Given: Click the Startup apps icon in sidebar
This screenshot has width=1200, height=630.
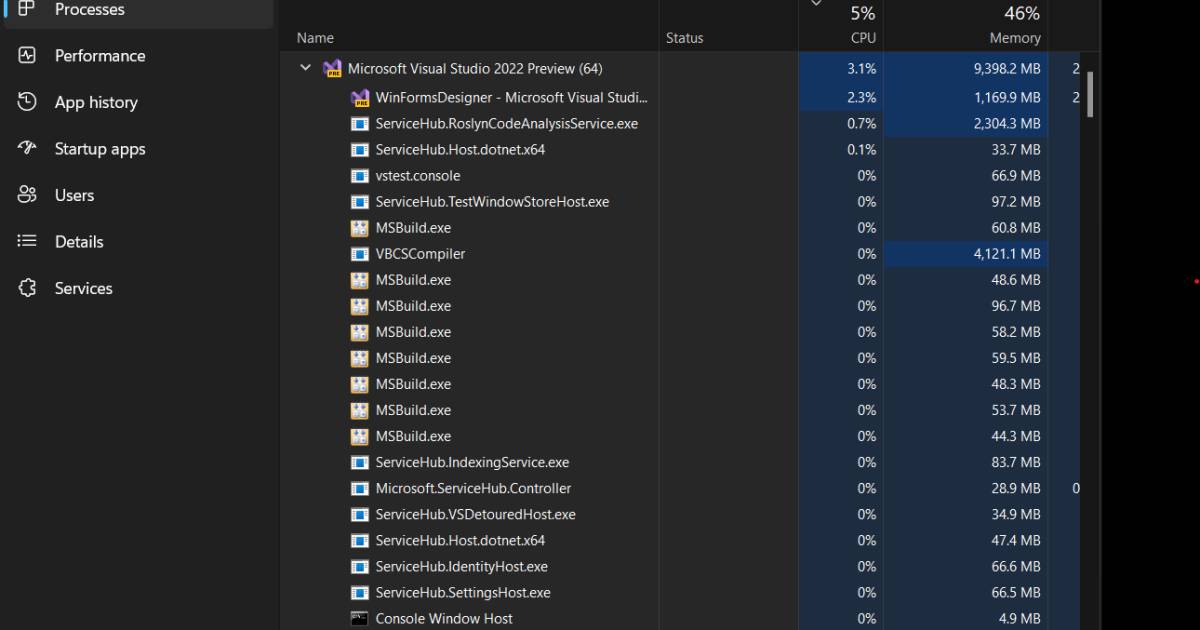Looking at the screenshot, I should [28, 148].
